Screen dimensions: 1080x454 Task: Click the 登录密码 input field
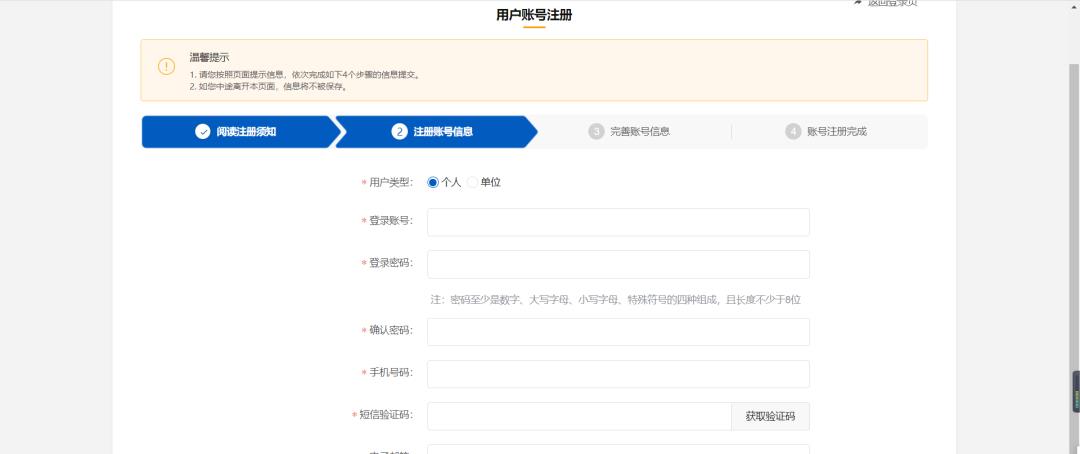[x=618, y=265]
